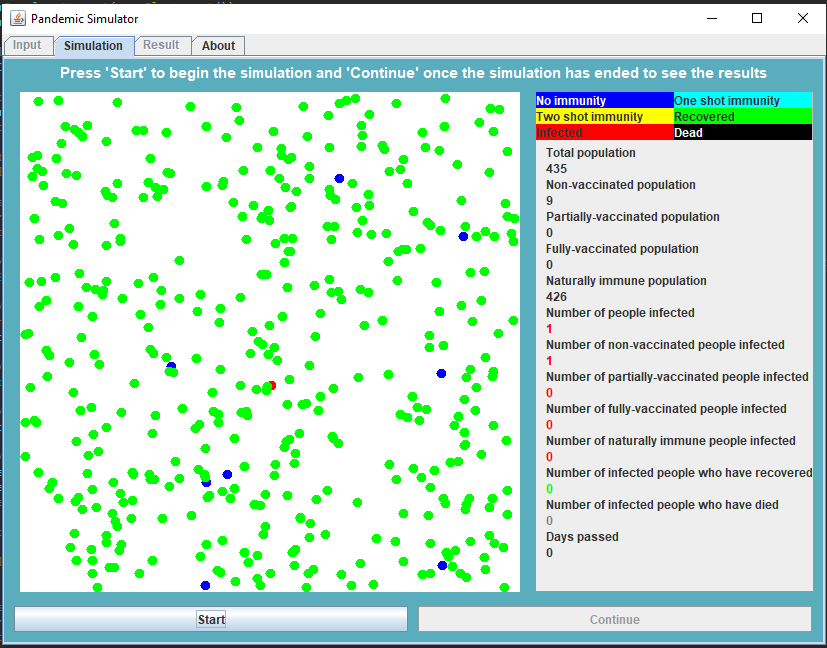Click Number of infected people who have recovered
This screenshot has height=648, width=827.
pyautogui.click(x=679, y=473)
